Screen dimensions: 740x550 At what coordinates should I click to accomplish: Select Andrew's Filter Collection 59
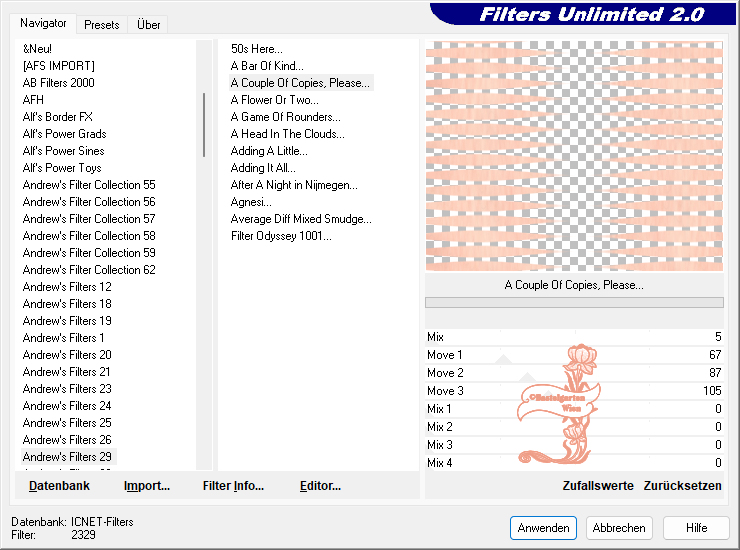pos(89,253)
